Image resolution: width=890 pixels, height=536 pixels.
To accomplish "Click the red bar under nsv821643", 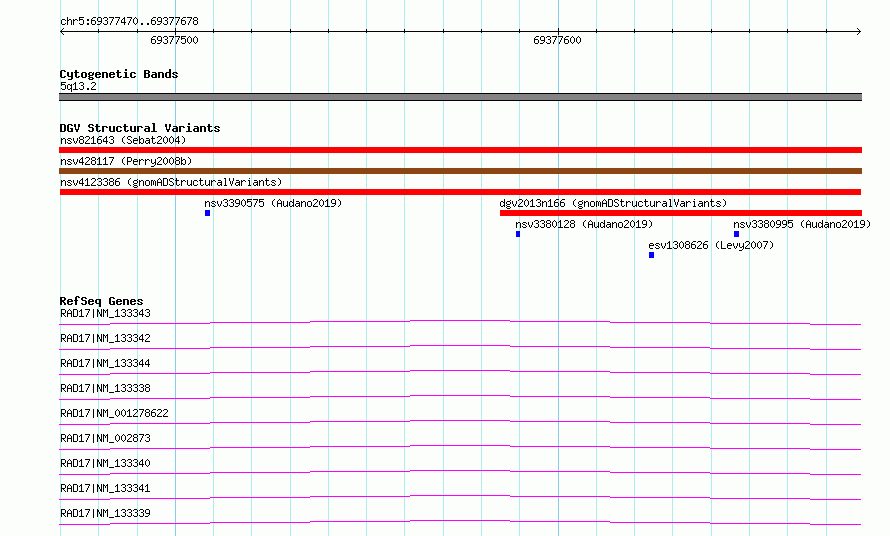I will click(x=460, y=150).
